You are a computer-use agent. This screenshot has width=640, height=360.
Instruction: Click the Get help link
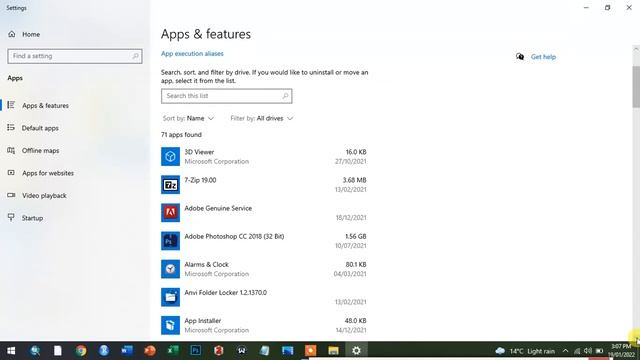543,57
